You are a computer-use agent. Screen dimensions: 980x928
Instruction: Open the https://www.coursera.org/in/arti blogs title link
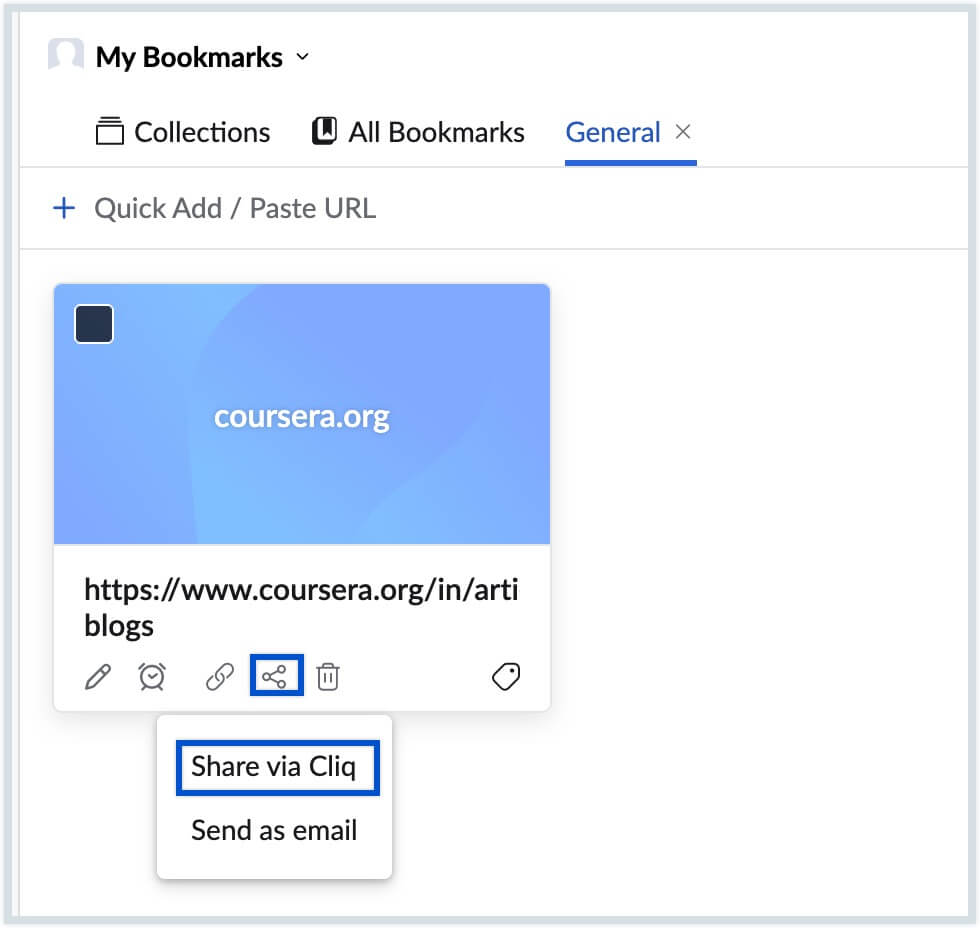pyautogui.click(x=301, y=607)
